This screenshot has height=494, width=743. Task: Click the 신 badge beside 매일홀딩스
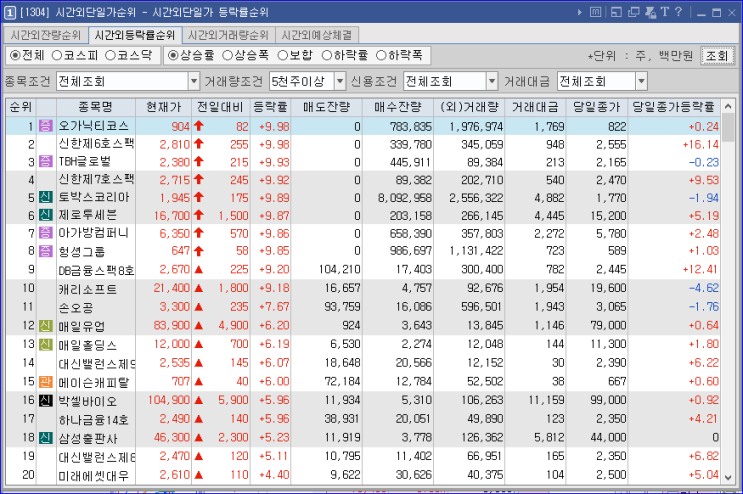45,344
